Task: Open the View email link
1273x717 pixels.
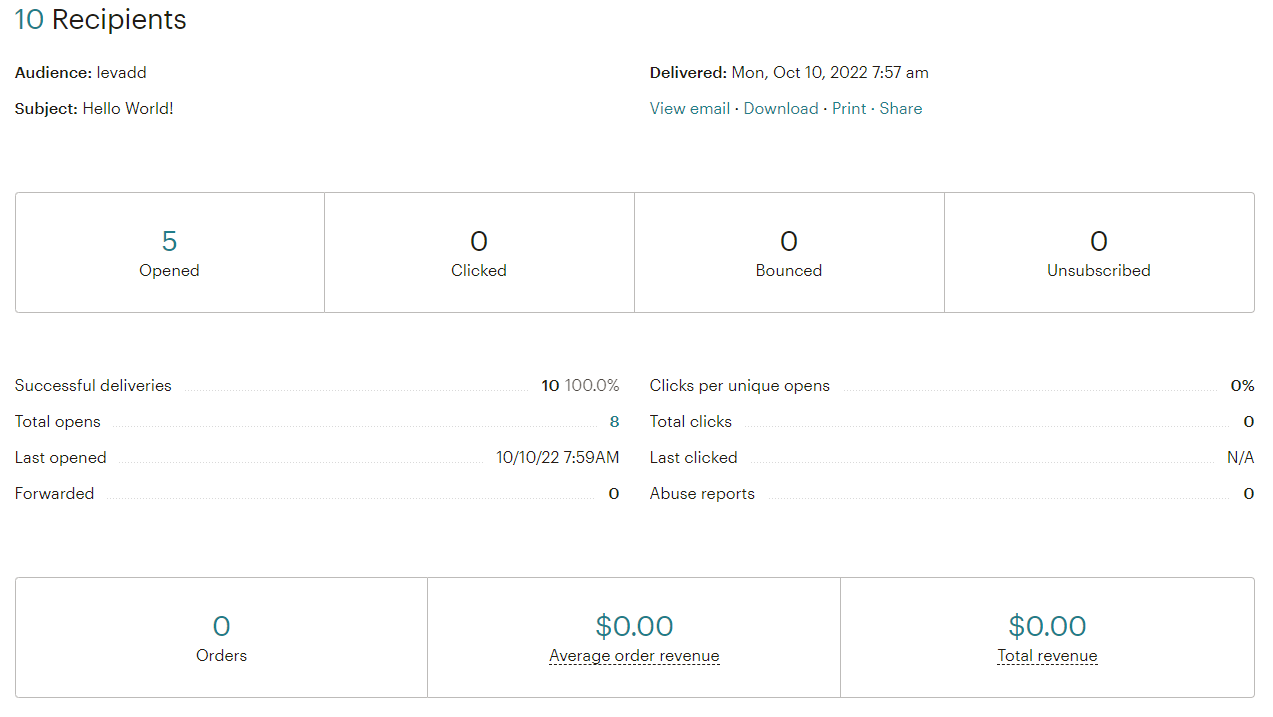Action: point(689,108)
